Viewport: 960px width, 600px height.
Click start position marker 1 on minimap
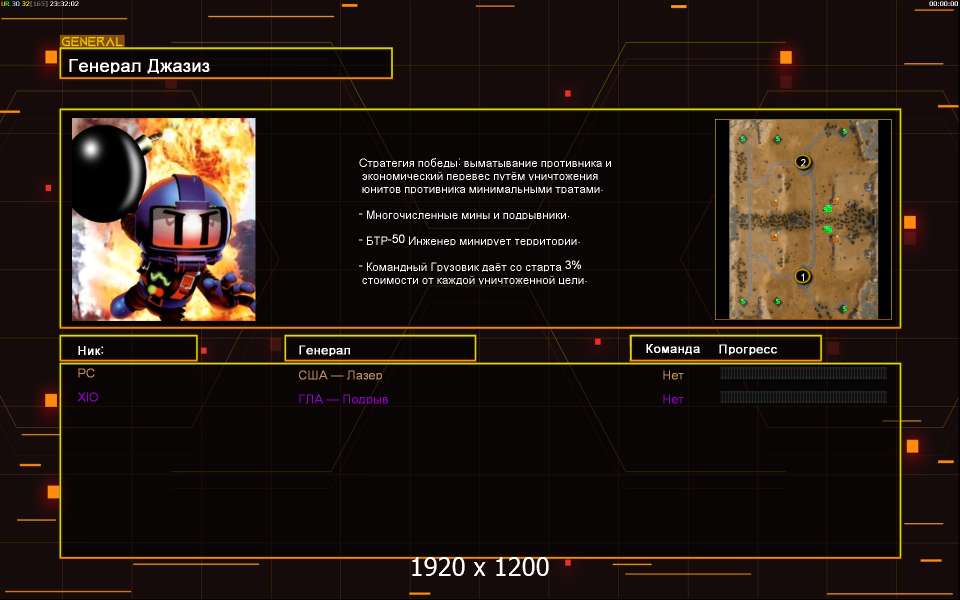tap(801, 276)
